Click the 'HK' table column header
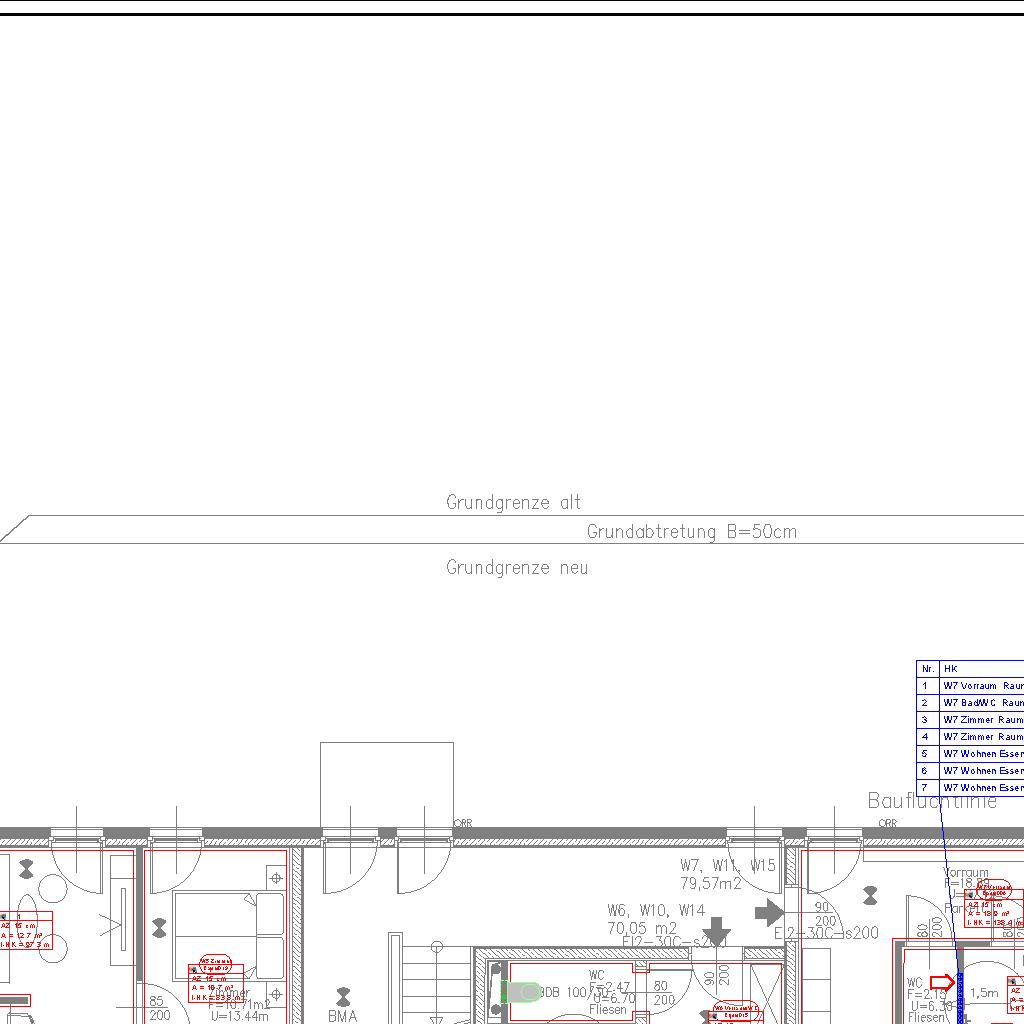 [951, 669]
